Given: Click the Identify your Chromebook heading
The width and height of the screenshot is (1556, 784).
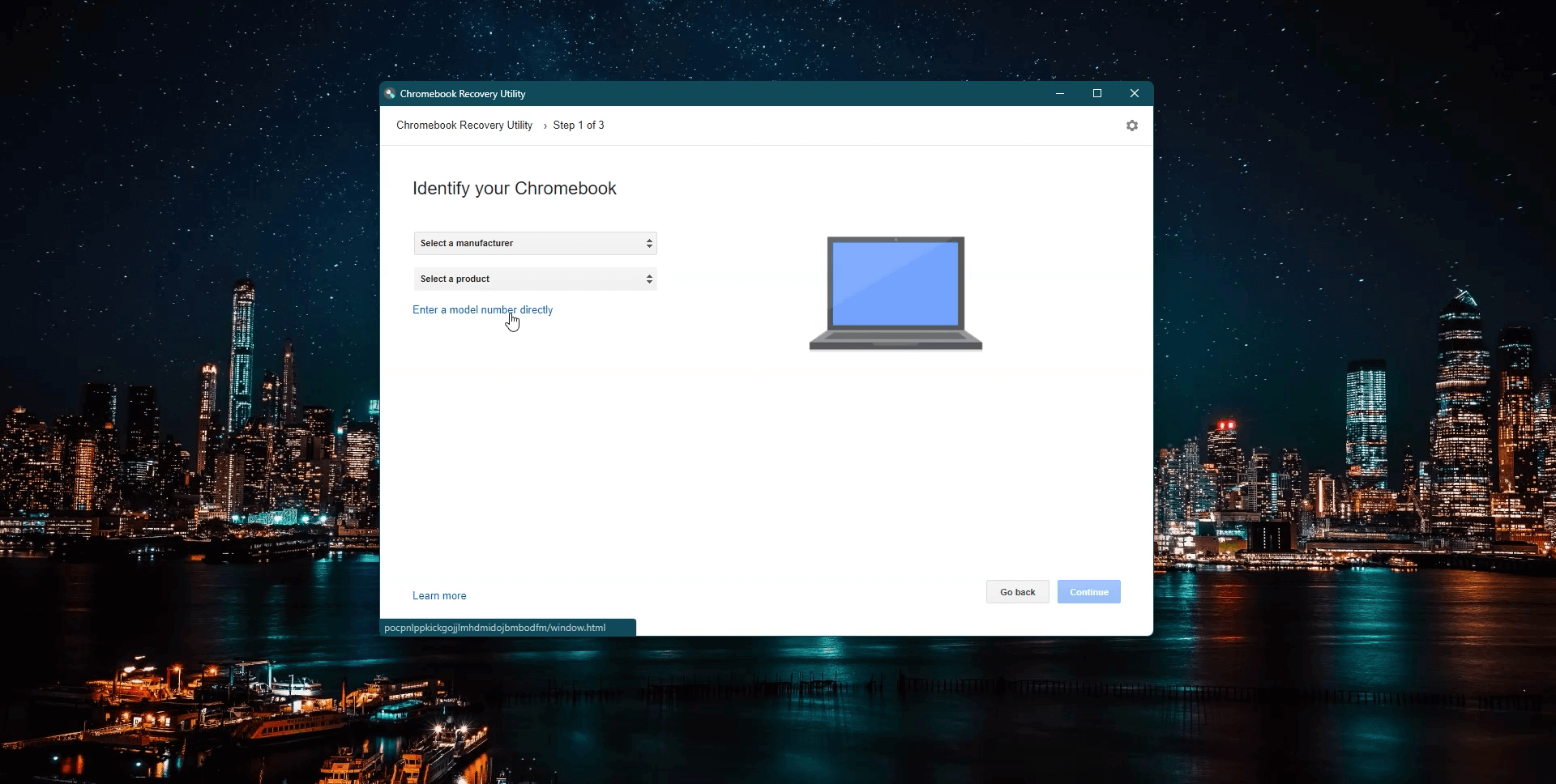Looking at the screenshot, I should pyautogui.click(x=514, y=188).
